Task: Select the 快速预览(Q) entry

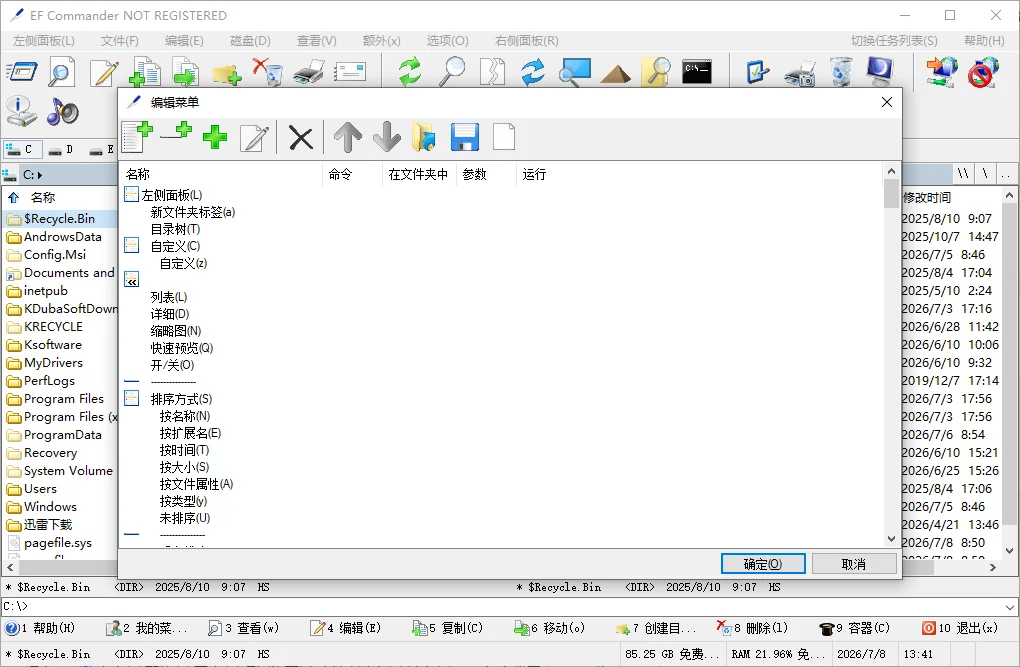Action: point(181,347)
